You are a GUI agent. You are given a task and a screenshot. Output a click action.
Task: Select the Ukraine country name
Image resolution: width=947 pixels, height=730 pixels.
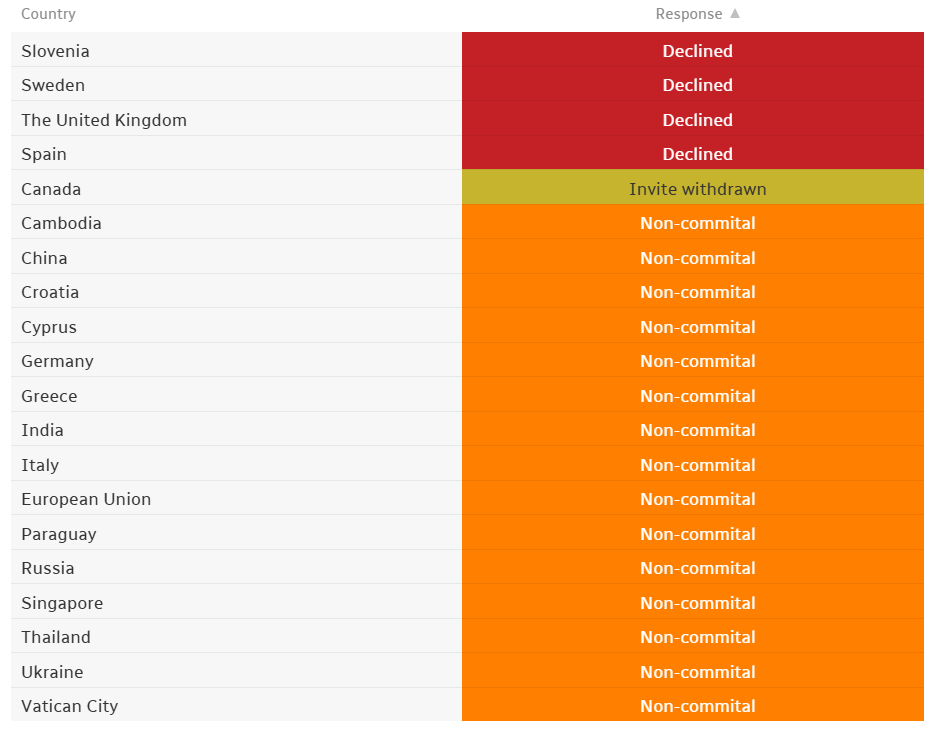point(52,672)
